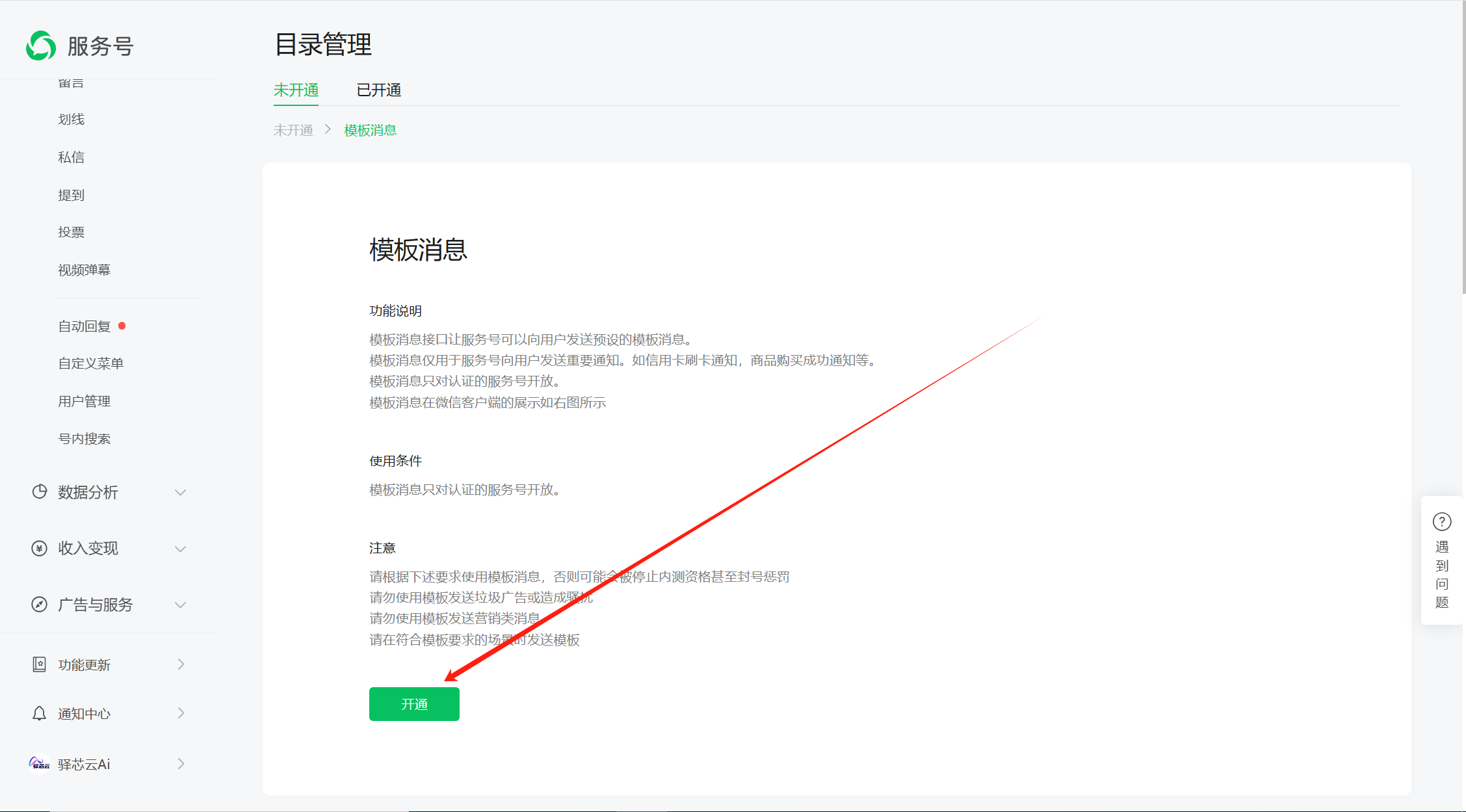Open the 功能更新 right arrow
This screenshot has width=1466, height=812.
coord(181,664)
